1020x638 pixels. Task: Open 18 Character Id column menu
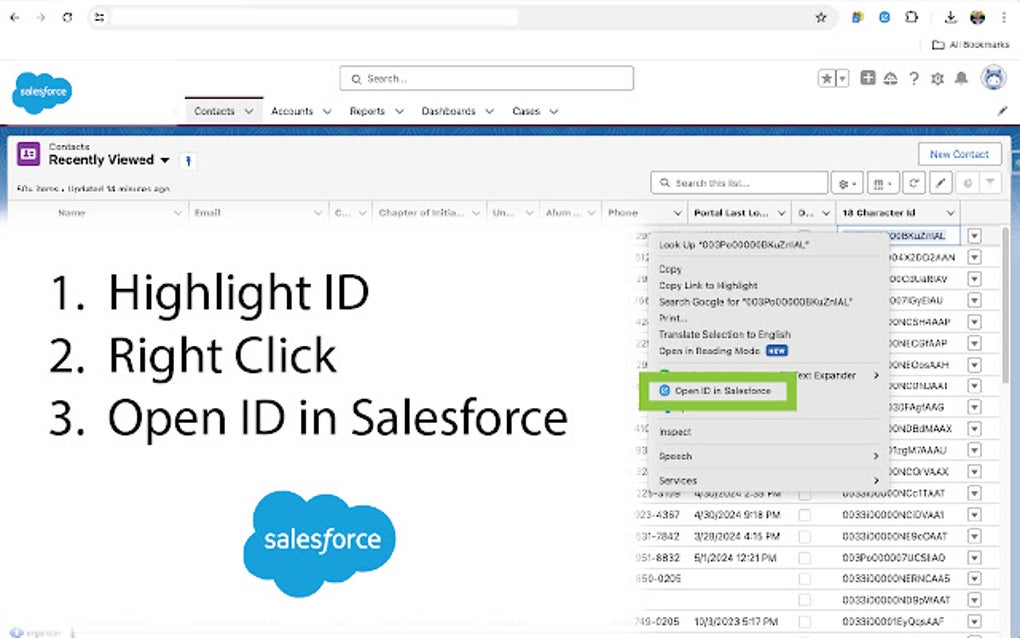click(950, 213)
